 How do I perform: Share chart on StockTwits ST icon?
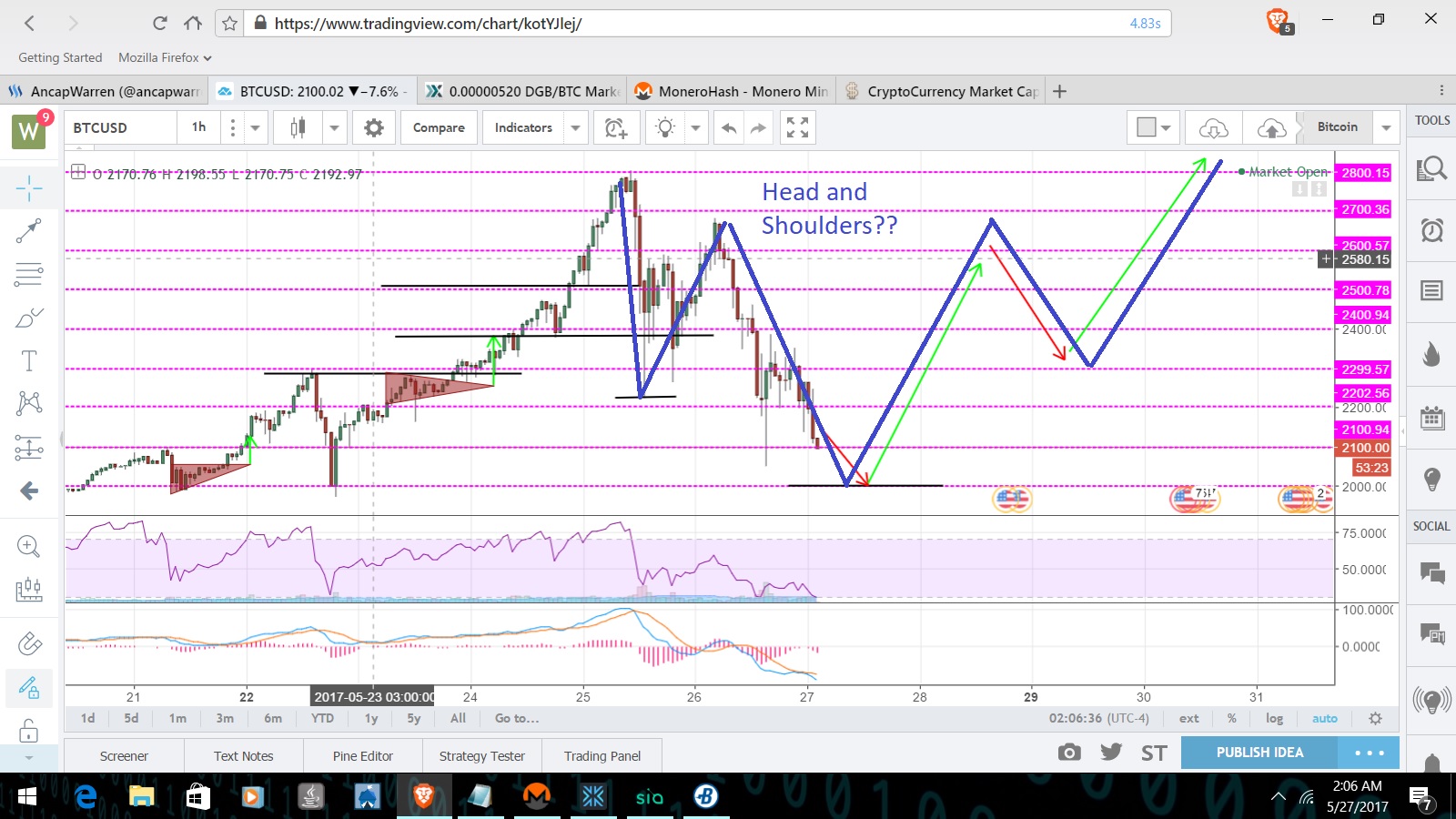pos(1154,753)
